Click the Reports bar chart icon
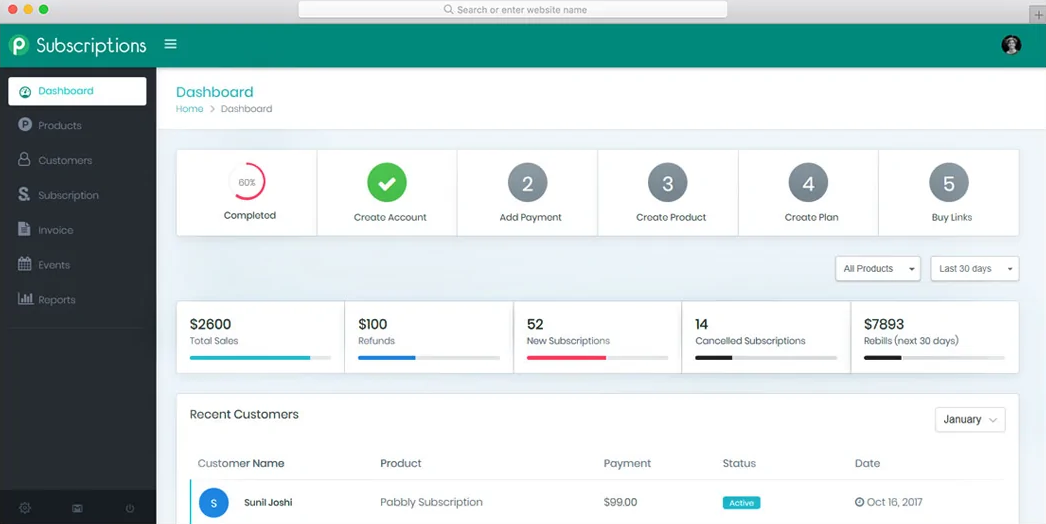1046x524 pixels. tap(25, 298)
